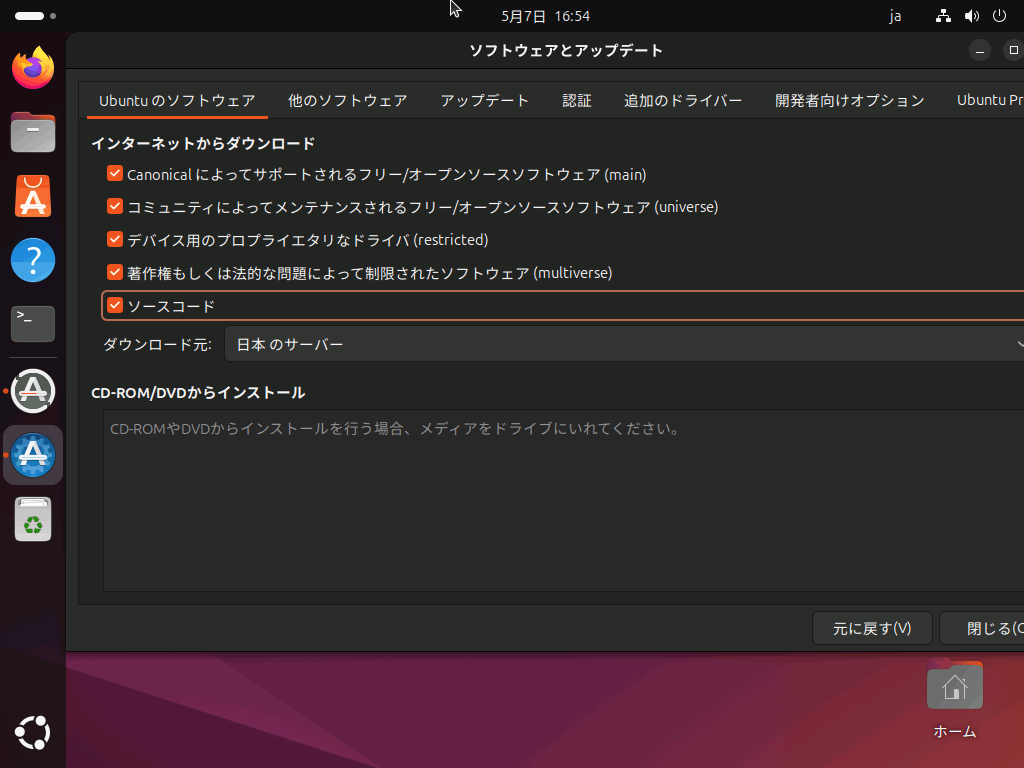Open Software Updater dock icon

[33, 391]
